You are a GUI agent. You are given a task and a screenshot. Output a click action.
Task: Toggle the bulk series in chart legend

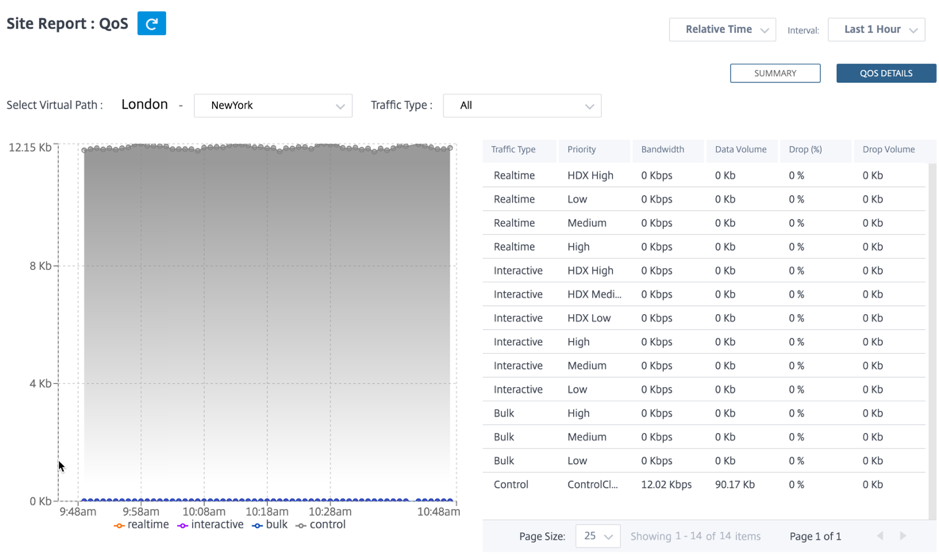coord(270,525)
